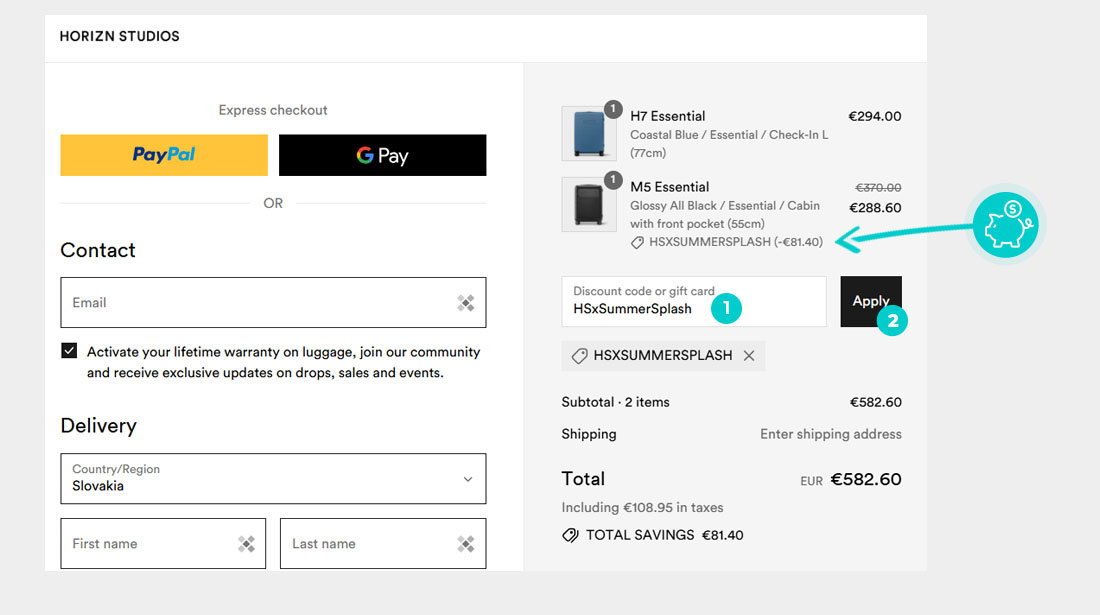The image size is (1100, 615).
Task: Click the piggy bank savings icon
Action: 1006,224
